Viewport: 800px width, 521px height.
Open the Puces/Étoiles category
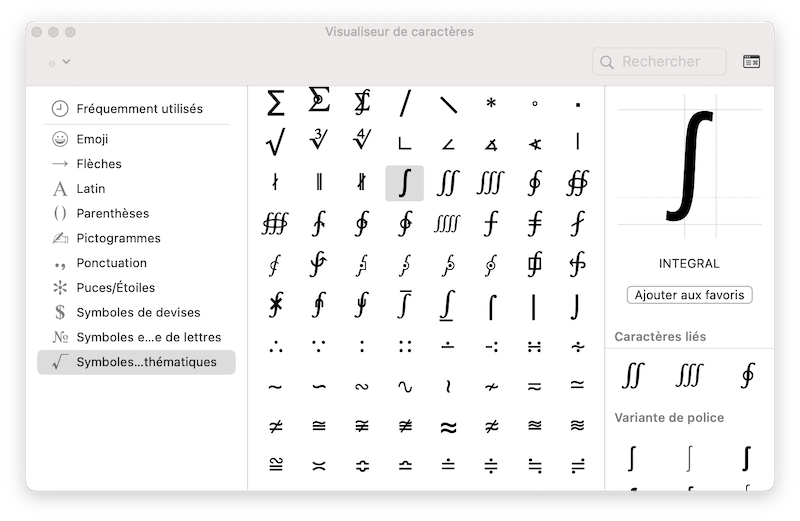pyautogui.click(x=136, y=288)
